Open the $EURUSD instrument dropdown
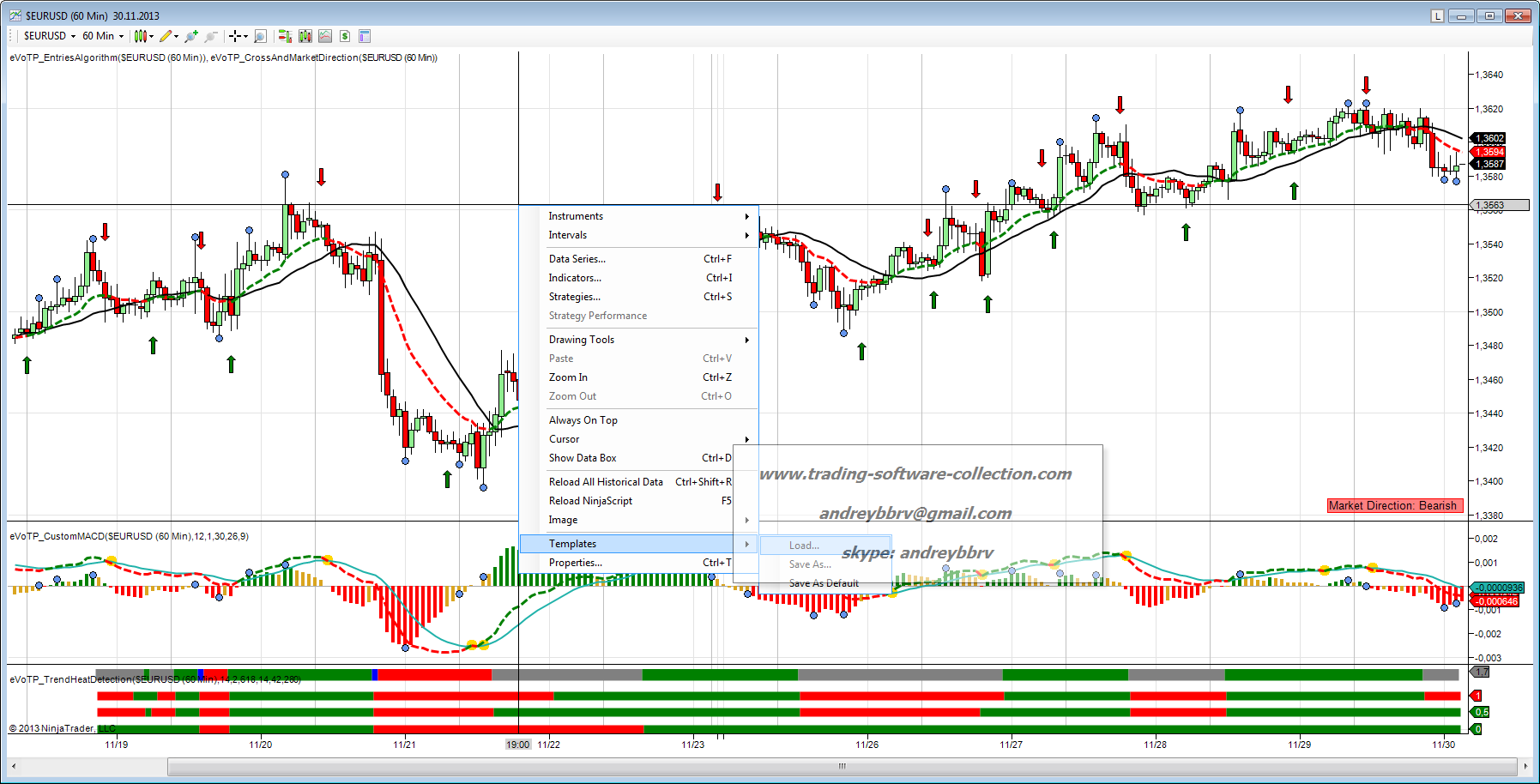 coord(50,36)
